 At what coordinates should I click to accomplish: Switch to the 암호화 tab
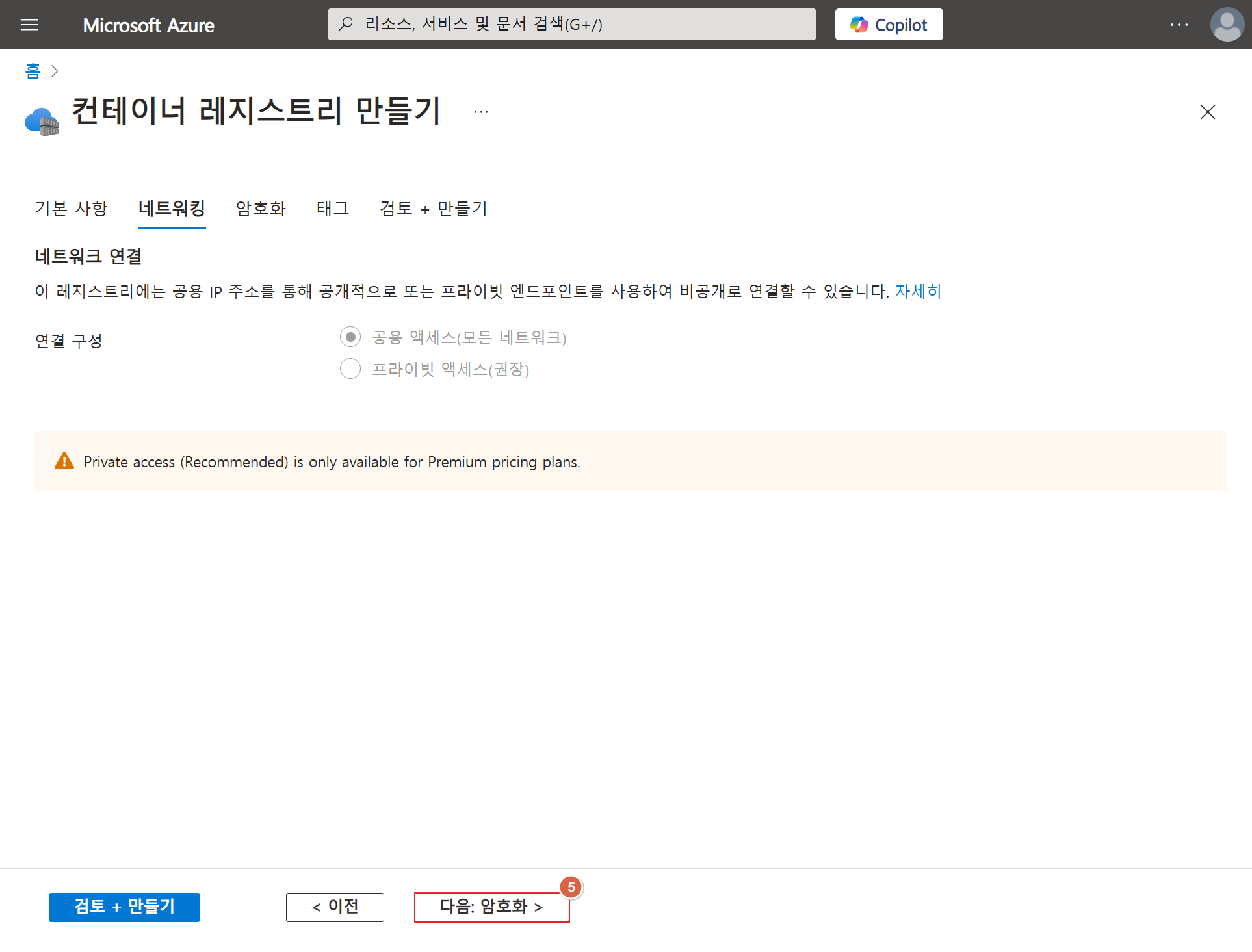[261, 209]
